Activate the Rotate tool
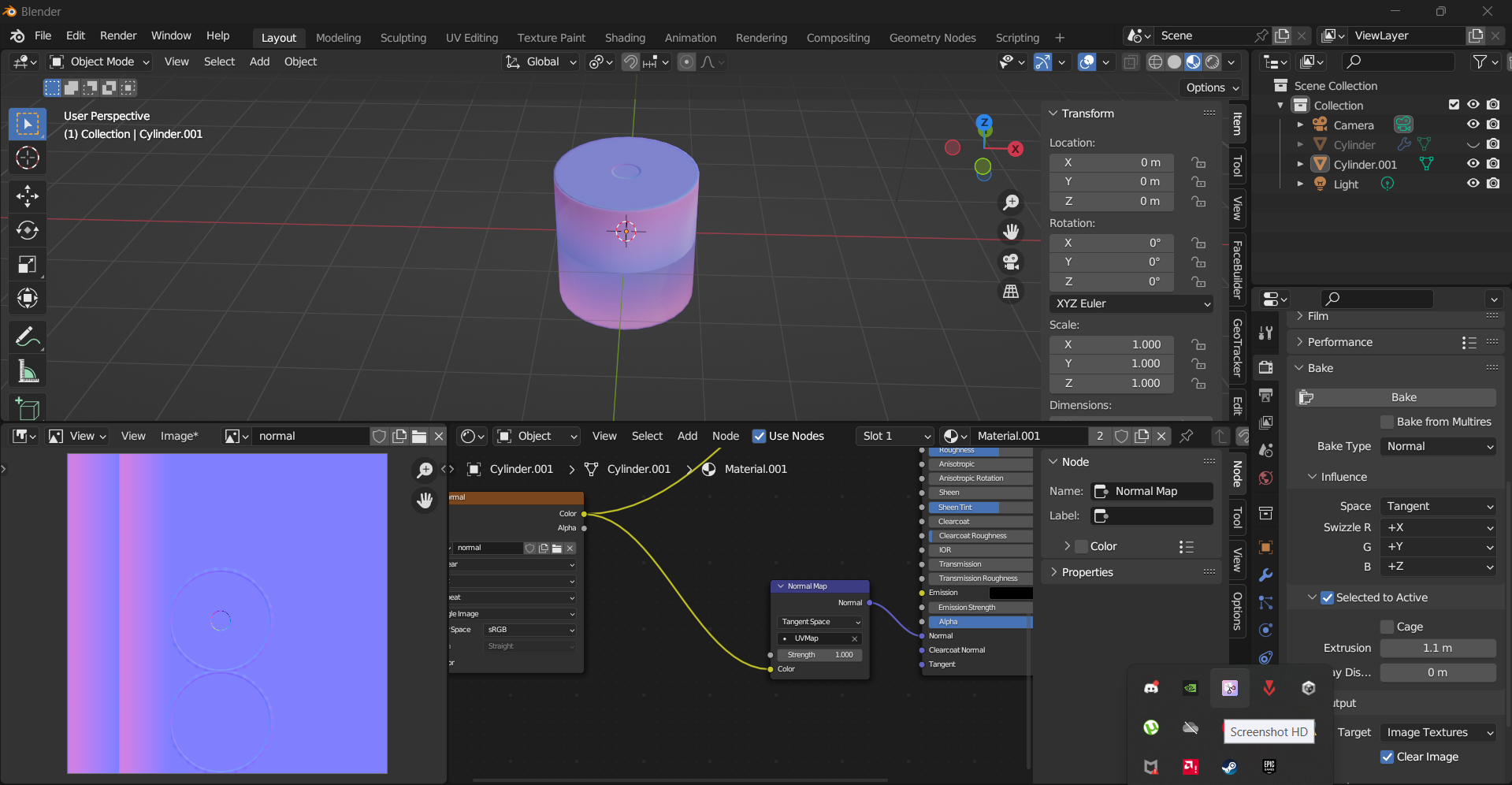The height and width of the screenshot is (785, 1512). 28,230
